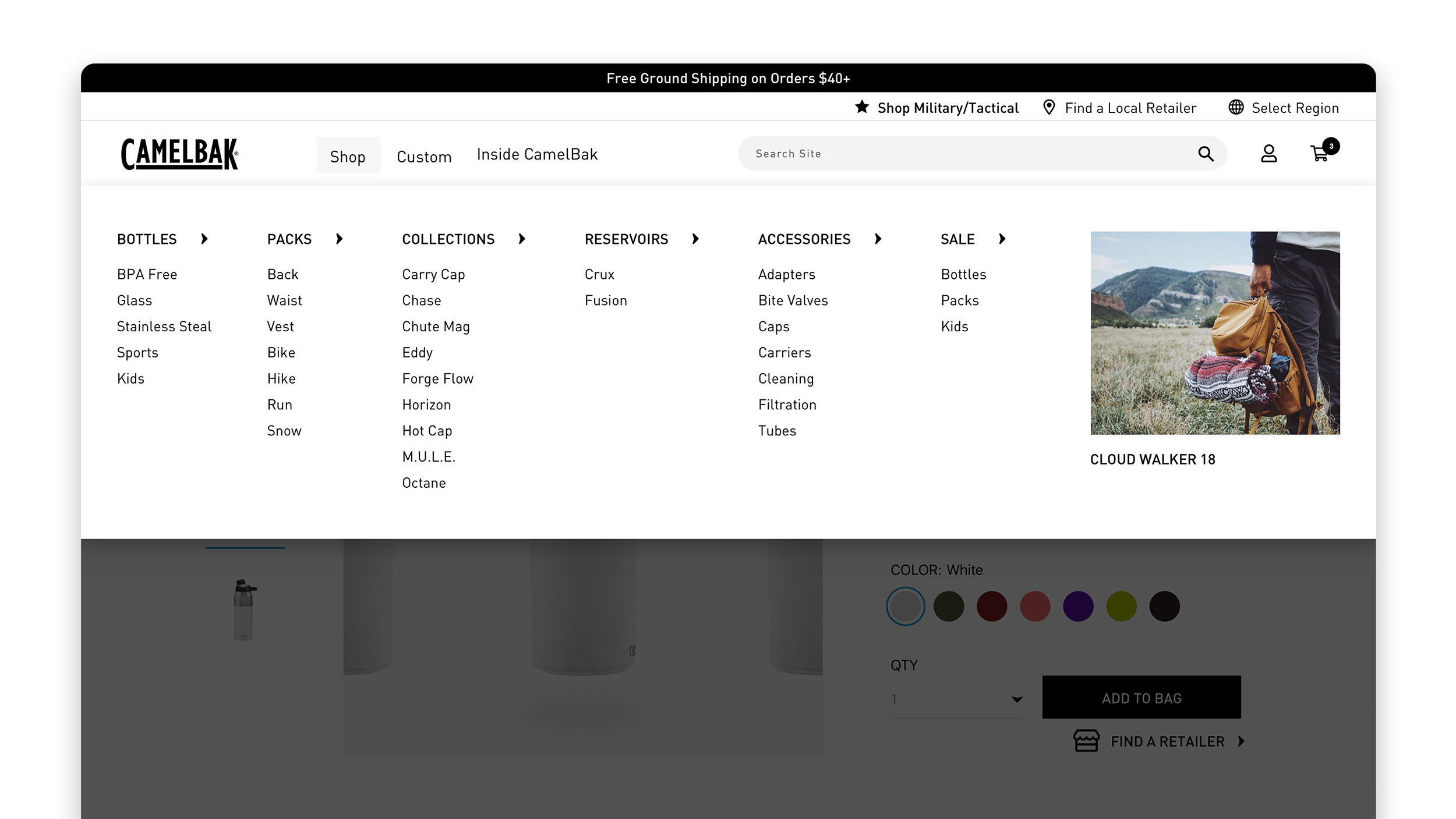The image size is (1456, 819).
Task: Click the location pin icon
Action: tap(1049, 107)
